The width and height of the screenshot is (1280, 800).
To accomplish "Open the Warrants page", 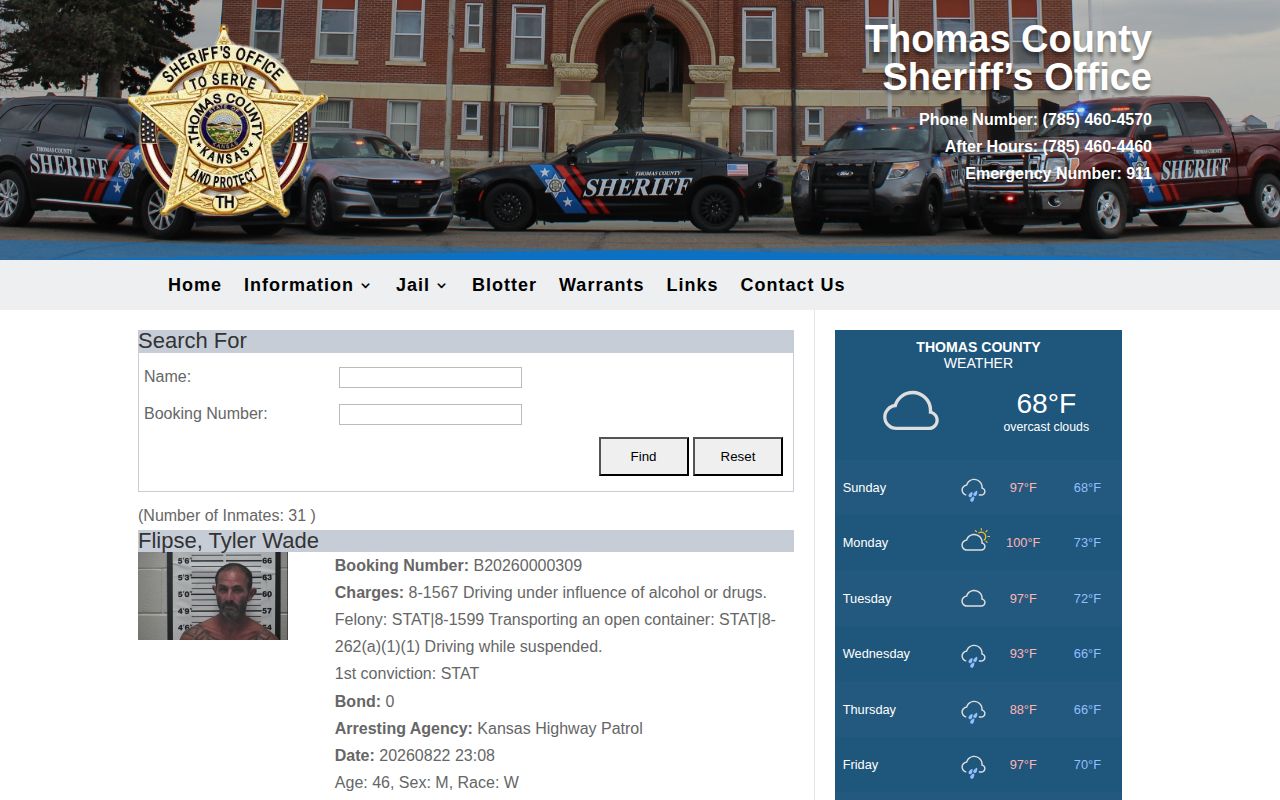I will coord(601,285).
